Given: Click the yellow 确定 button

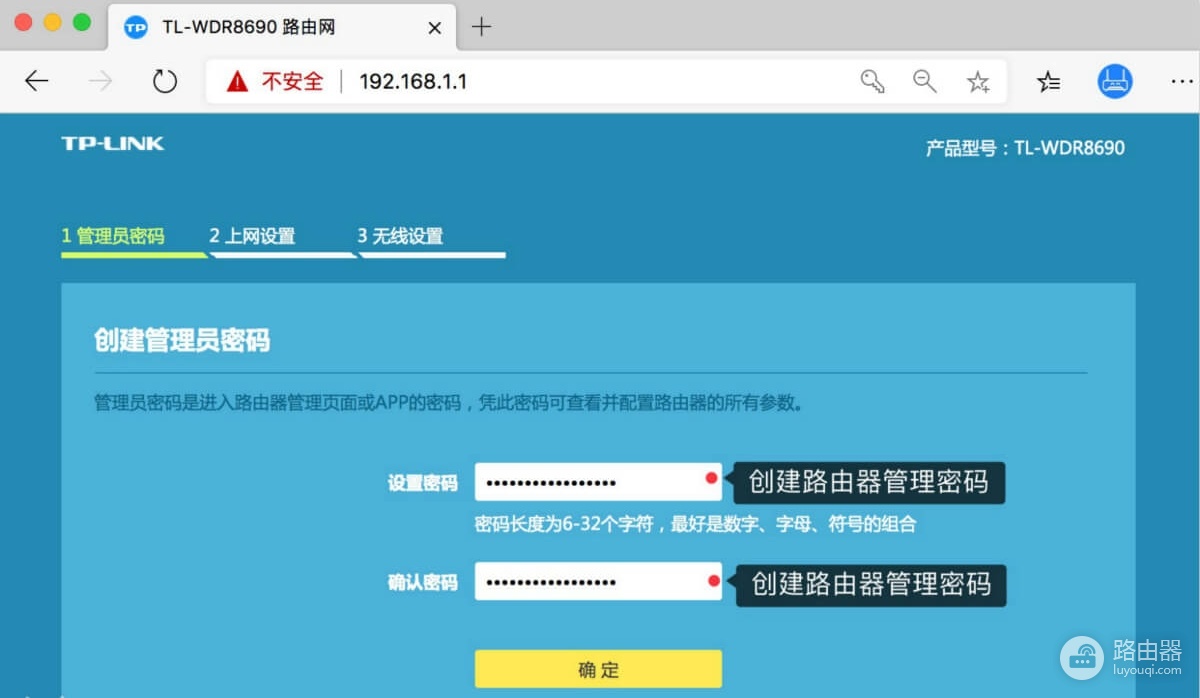Looking at the screenshot, I should coord(598,669).
